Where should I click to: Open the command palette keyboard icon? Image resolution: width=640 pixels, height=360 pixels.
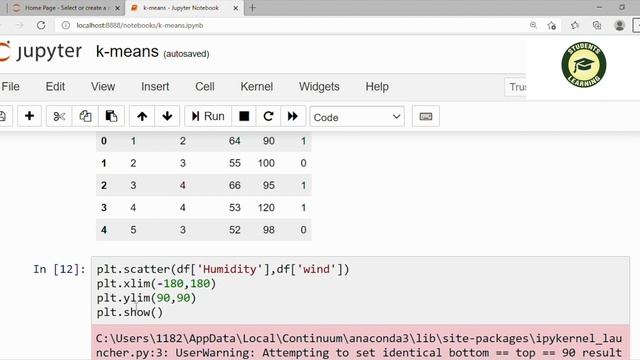pos(426,116)
